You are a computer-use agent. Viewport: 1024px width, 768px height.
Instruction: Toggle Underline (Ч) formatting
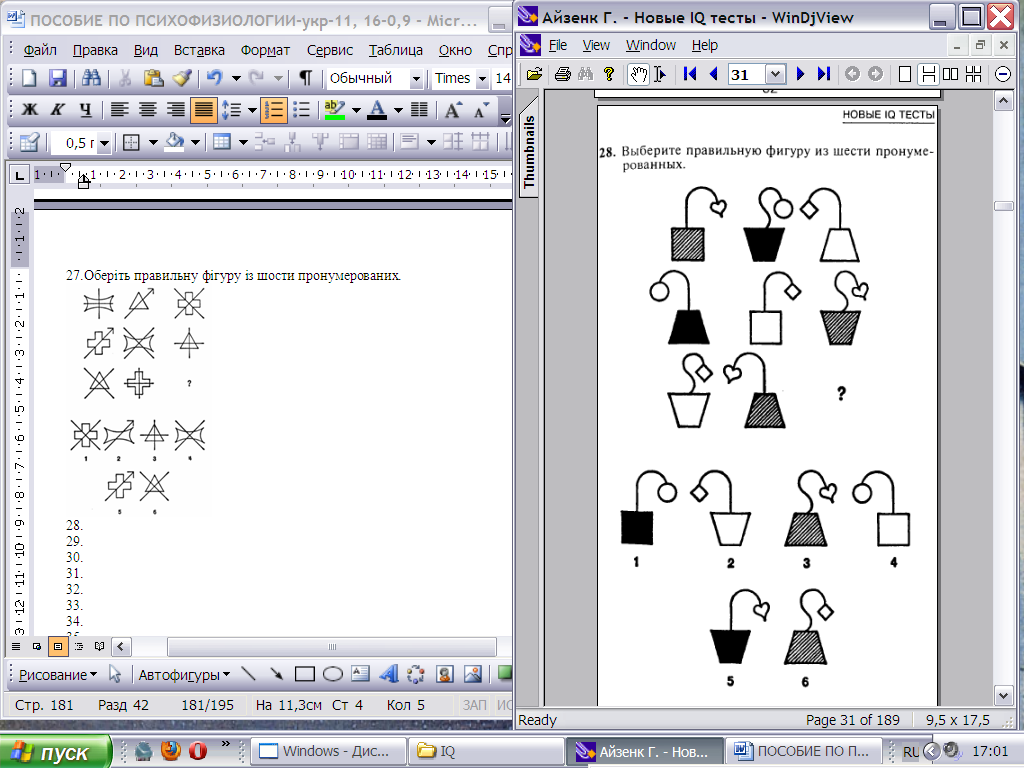[86, 110]
